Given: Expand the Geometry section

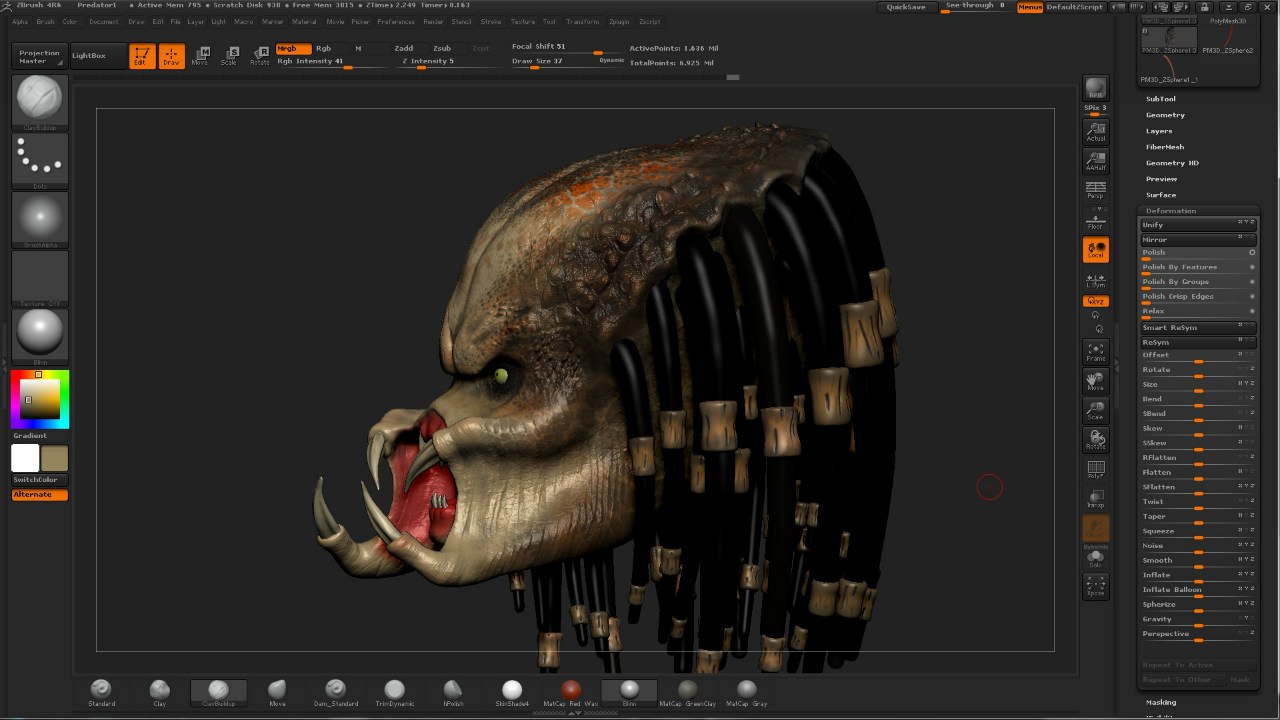Looking at the screenshot, I should point(1165,115).
